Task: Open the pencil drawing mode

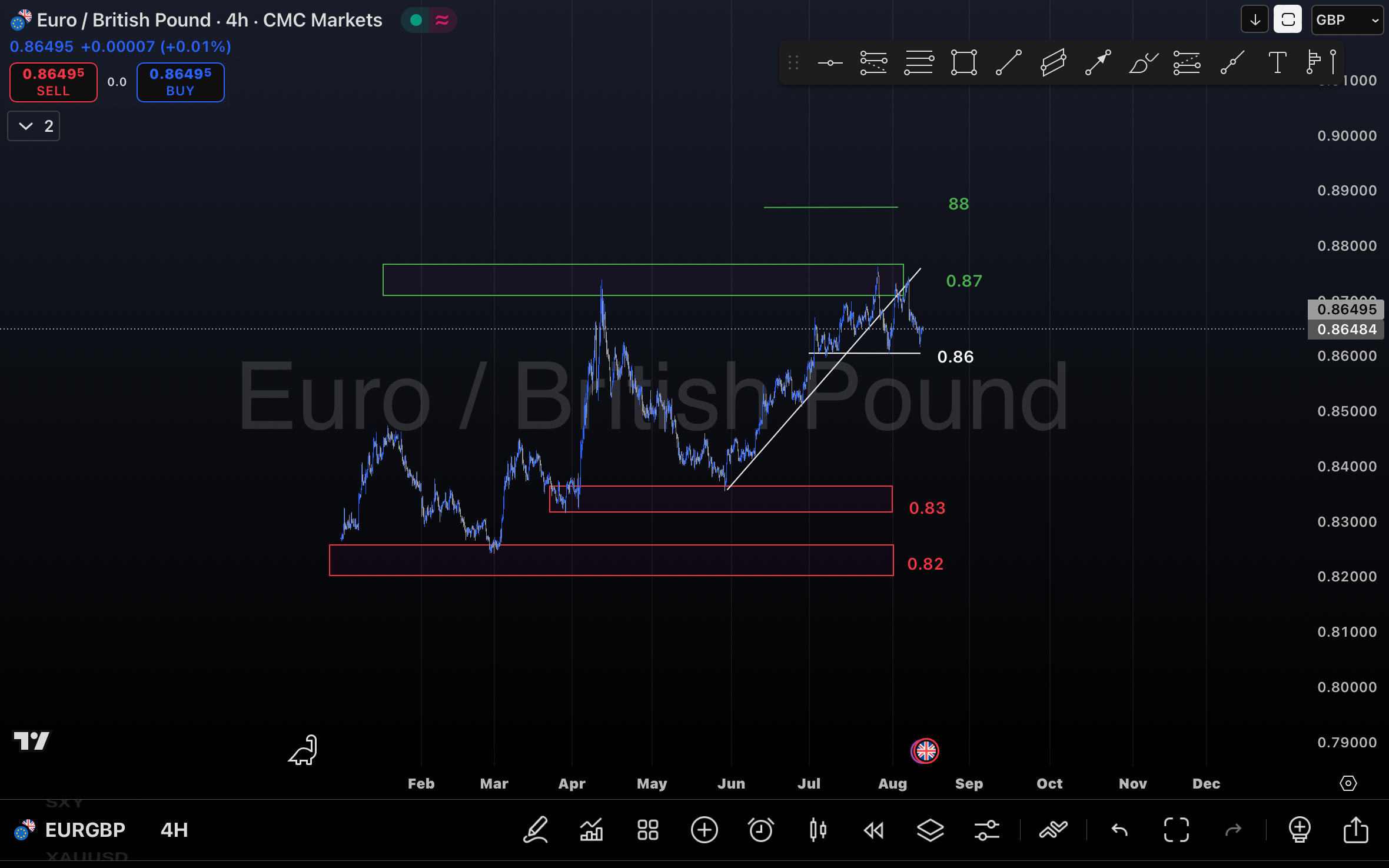Action: pyautogui.click(x=536, y=830)
